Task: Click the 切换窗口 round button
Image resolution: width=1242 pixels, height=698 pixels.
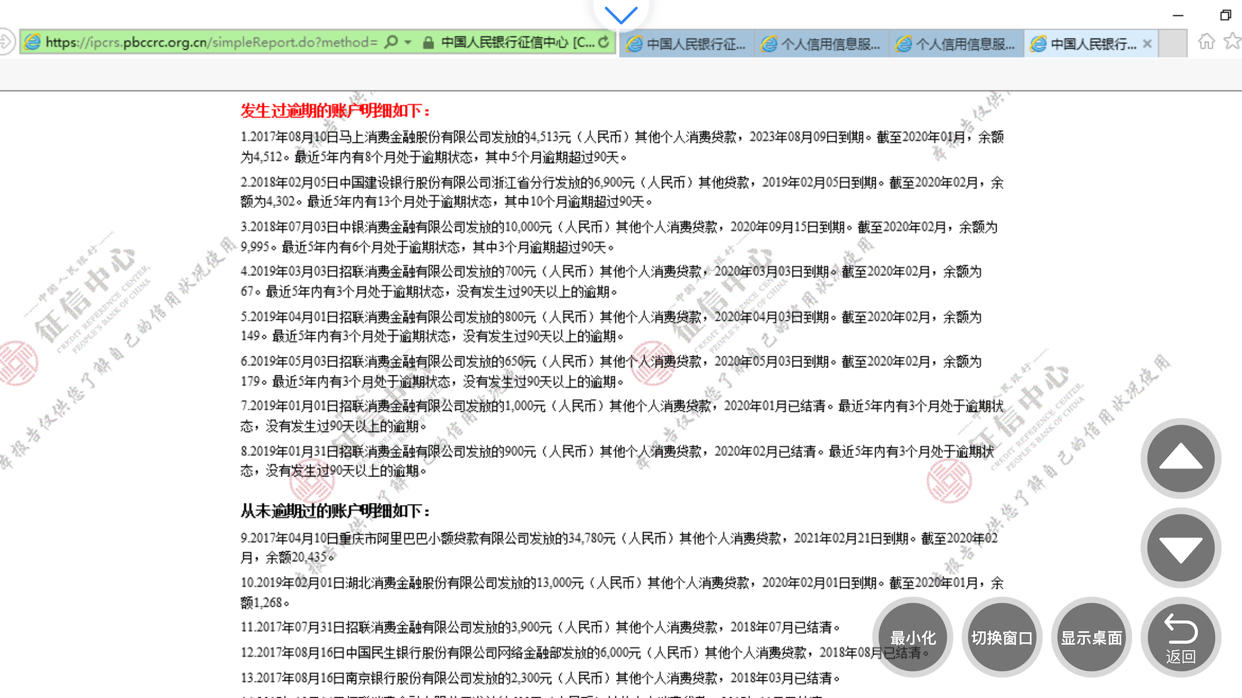Action: click(1002, 637)
